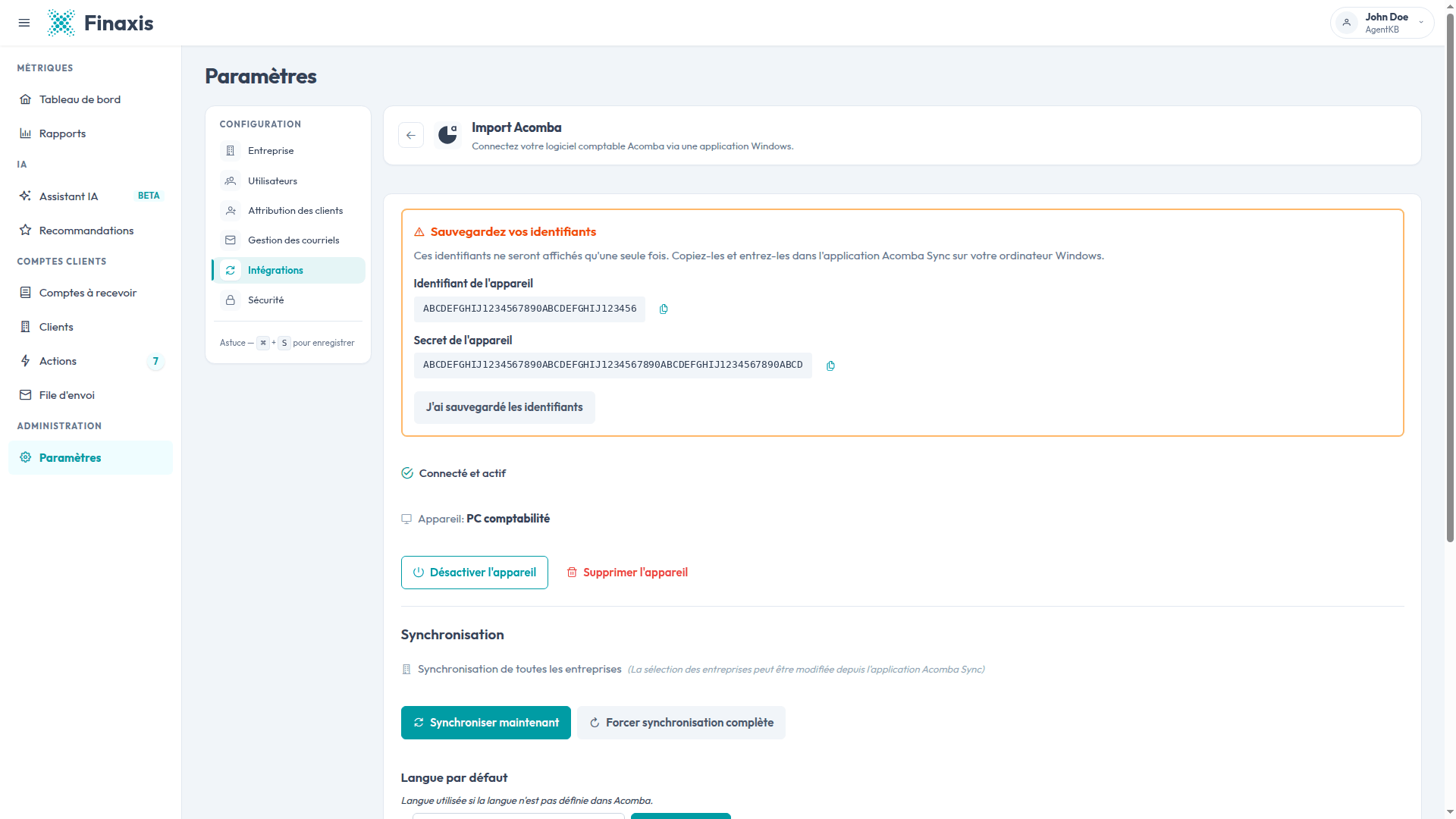Click the Assistant IA sparkle icon
Viewport: 1456px width, 819px height.
click(x=26, y=196)
